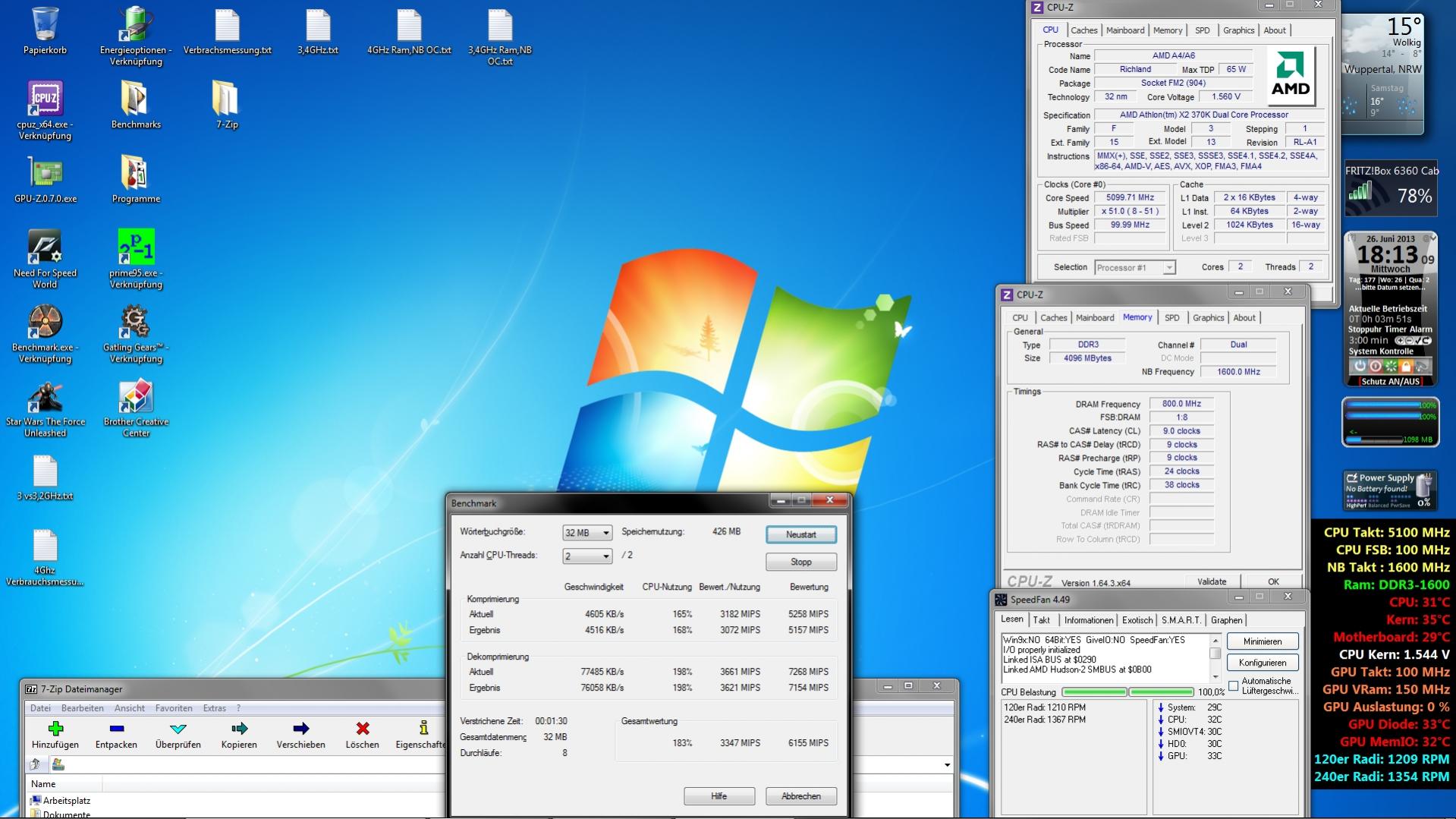Select the 3,4GHz.txt file icon

point(318,25)
